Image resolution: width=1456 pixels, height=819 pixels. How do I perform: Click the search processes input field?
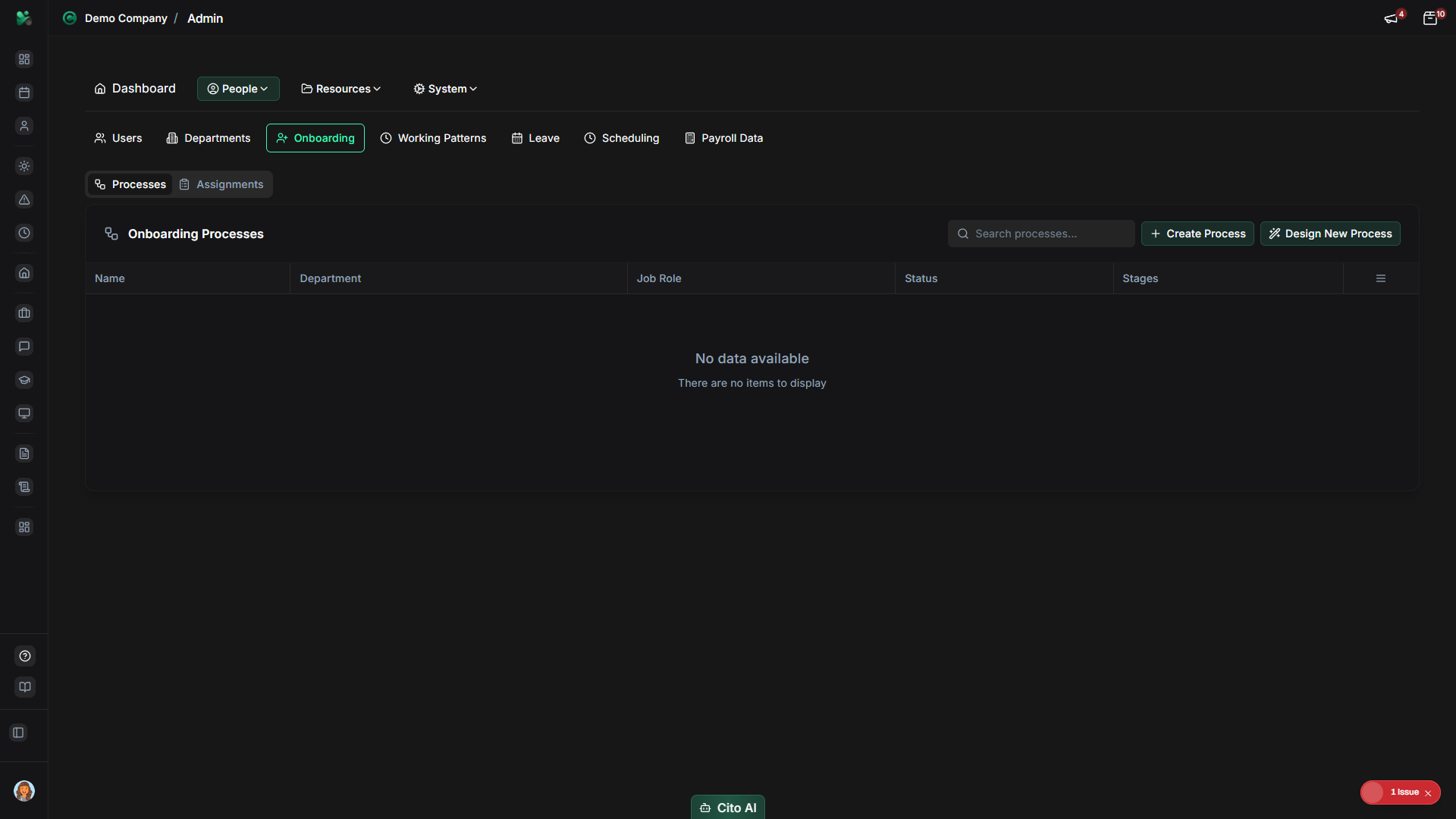pyautogui.click(x=1041, y=234)
